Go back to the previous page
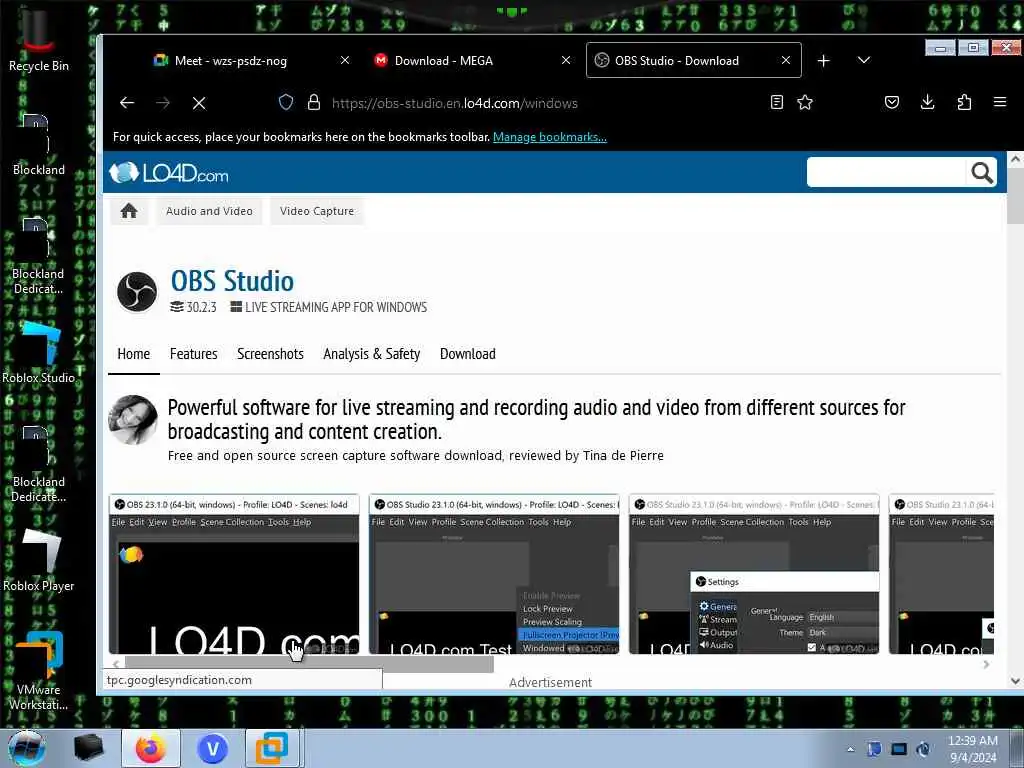The width and height of the screenshot is (1024, 768). [127, 103]
